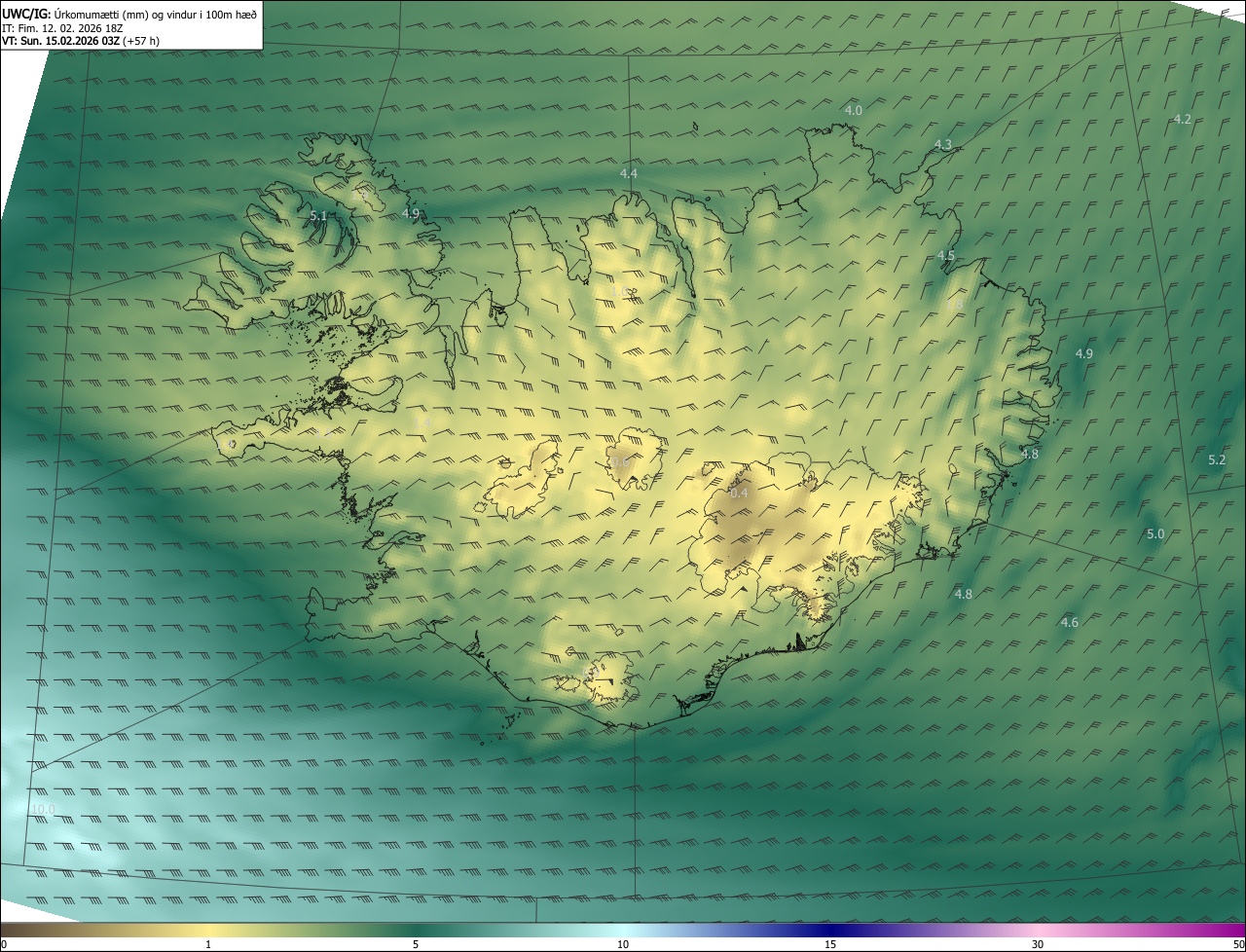
Task: Click the 4.3 value label
Action: (942, 144)
